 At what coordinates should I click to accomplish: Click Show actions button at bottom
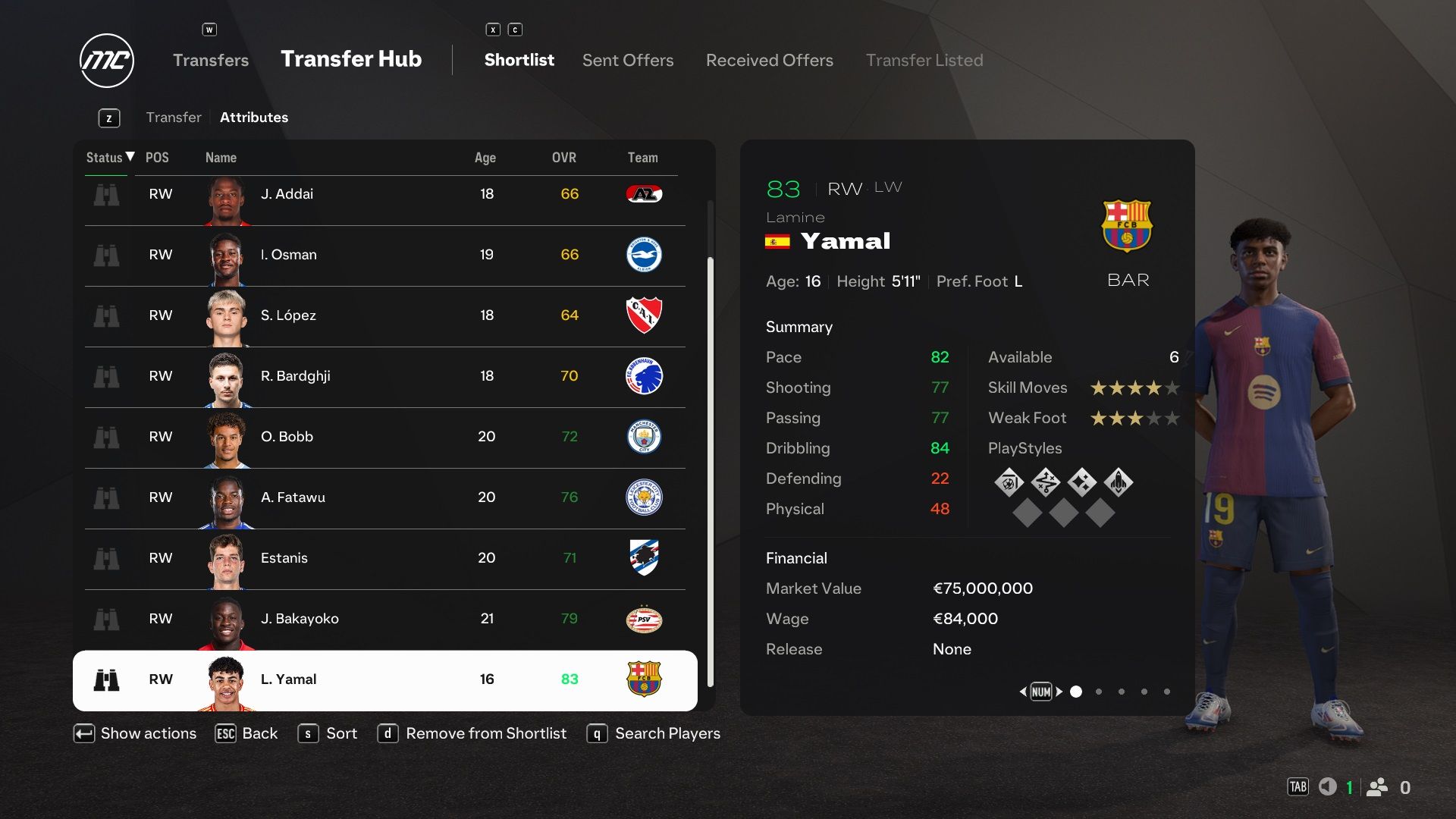135,733
